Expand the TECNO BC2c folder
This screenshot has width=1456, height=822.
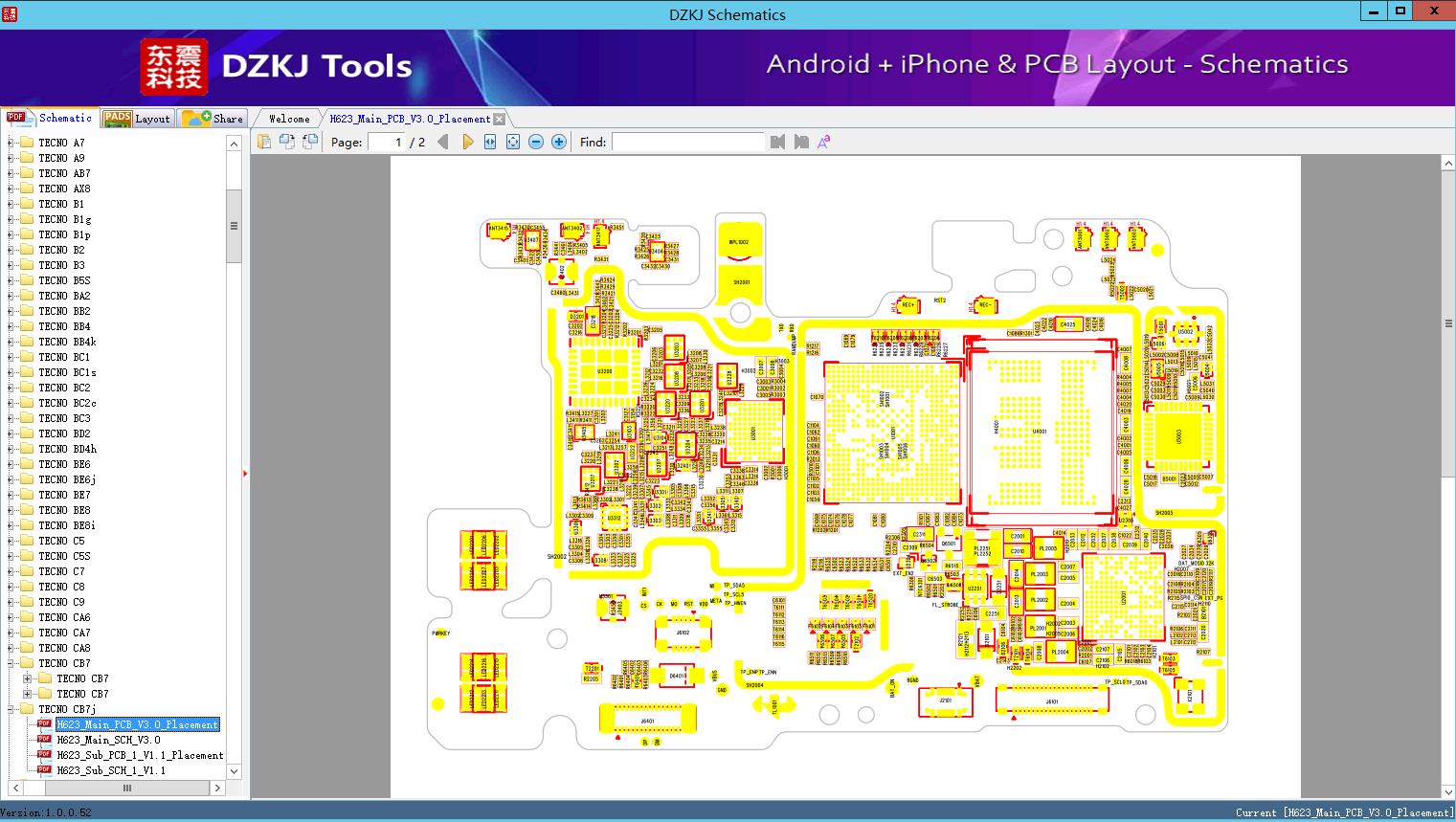pos(11,403)
